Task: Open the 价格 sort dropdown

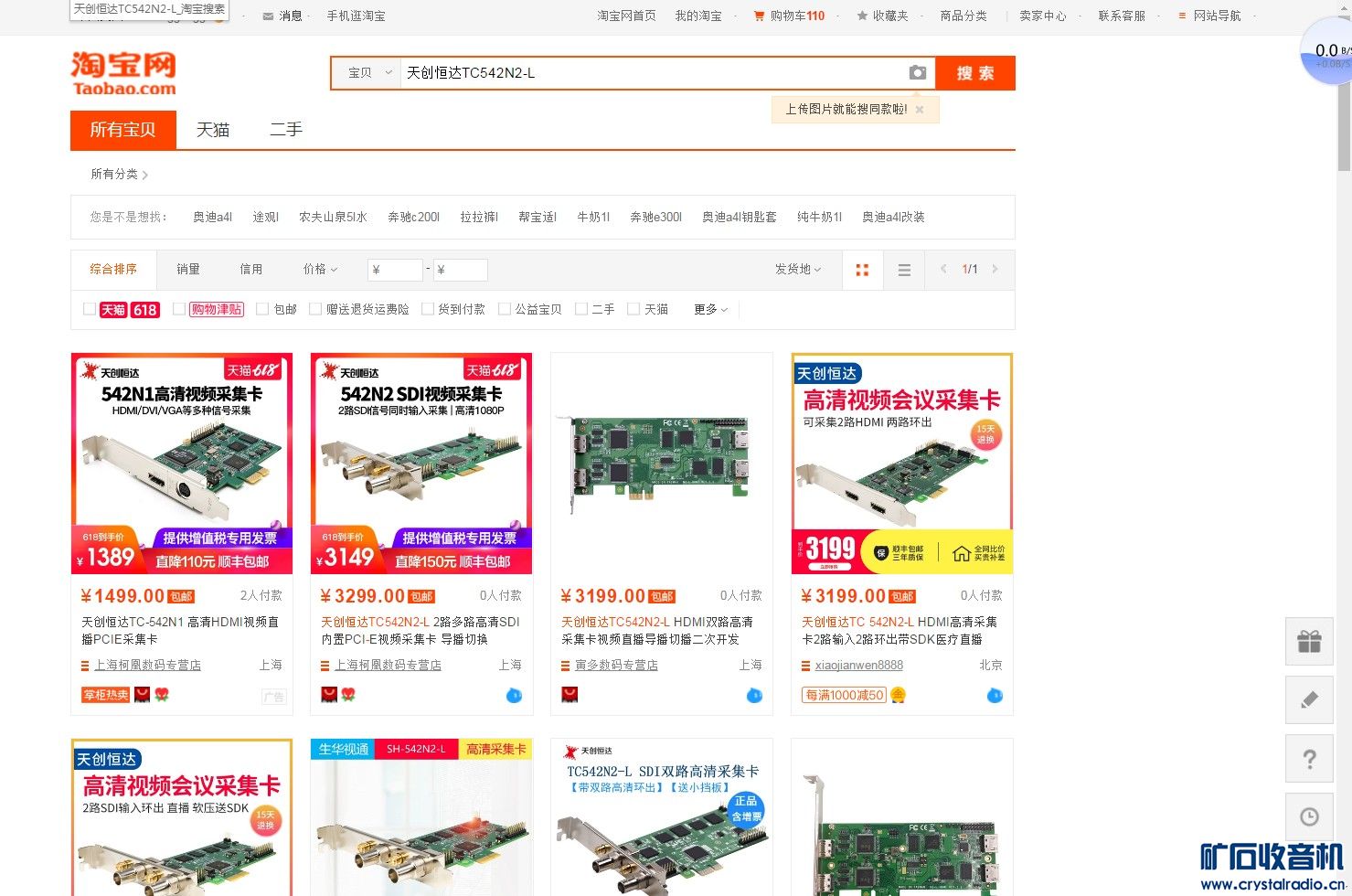Action: point(320,269)
